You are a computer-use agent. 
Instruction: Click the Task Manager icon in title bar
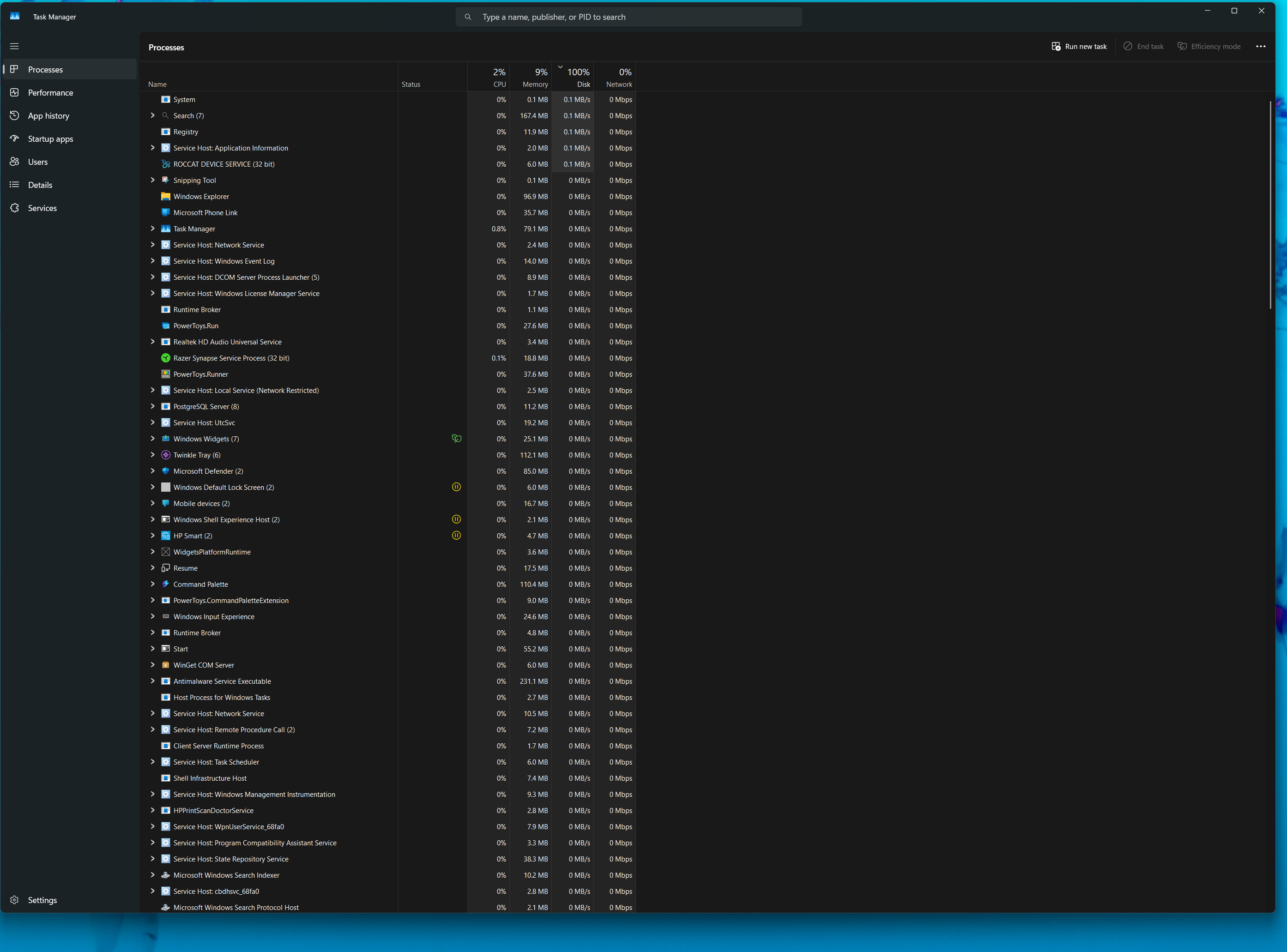tap(15, 17)
